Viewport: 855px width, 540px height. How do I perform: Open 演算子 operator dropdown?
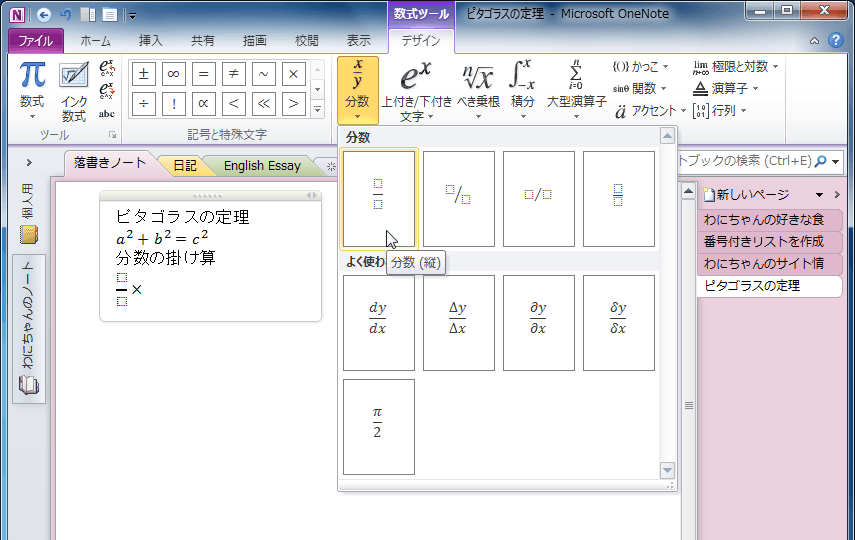point(725,88)
